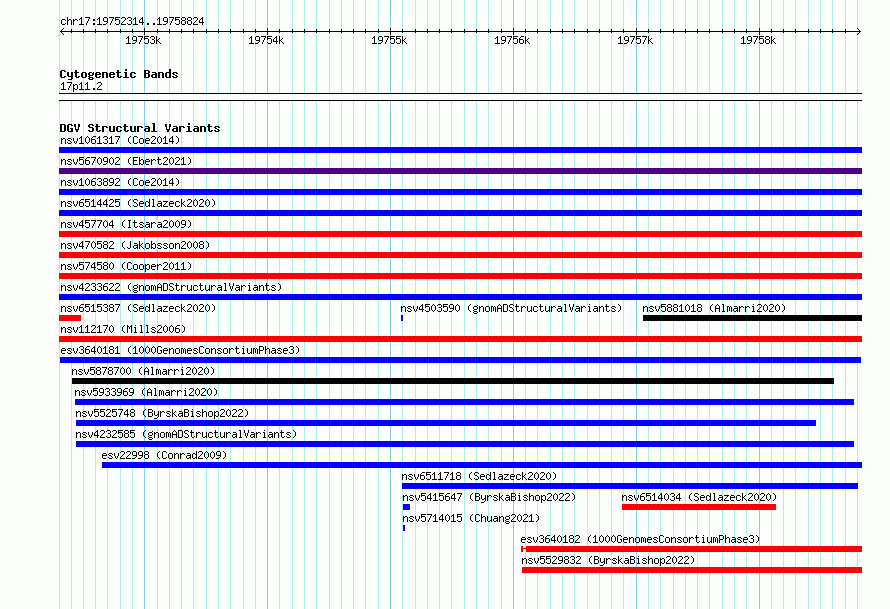Click the 19753k ruler tick label
The height and width of the screenshot is (609, 890).
coord(143,40)
